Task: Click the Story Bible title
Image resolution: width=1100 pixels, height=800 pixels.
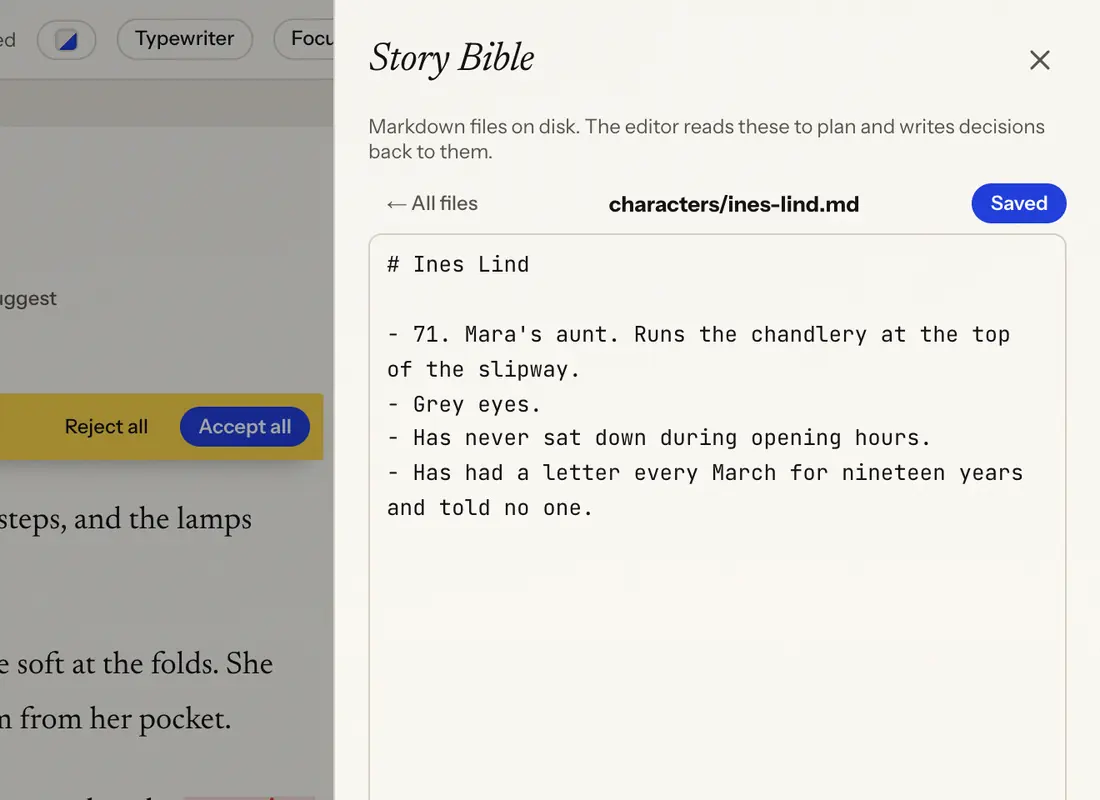Action: pos(451,58)
